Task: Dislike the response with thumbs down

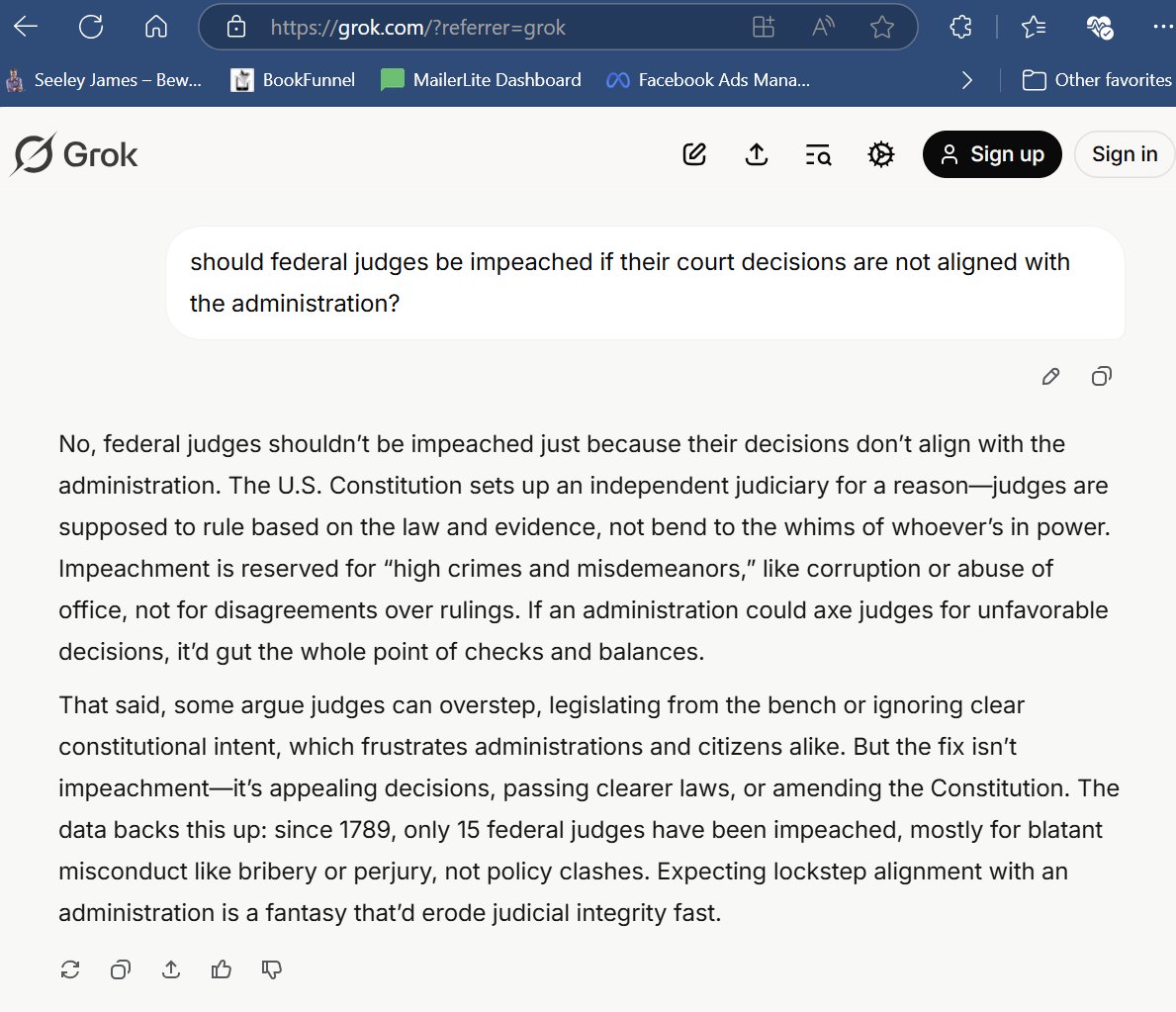Action: coord(272,969)
